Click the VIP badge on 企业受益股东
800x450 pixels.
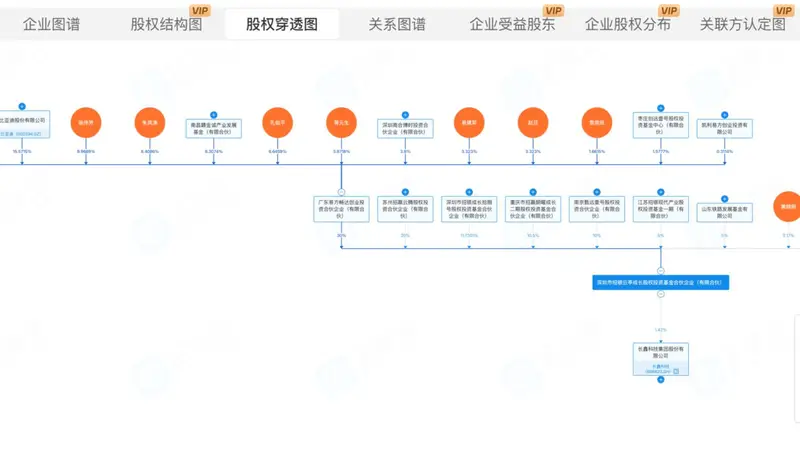pyautogui.click(x=553, y=11)
